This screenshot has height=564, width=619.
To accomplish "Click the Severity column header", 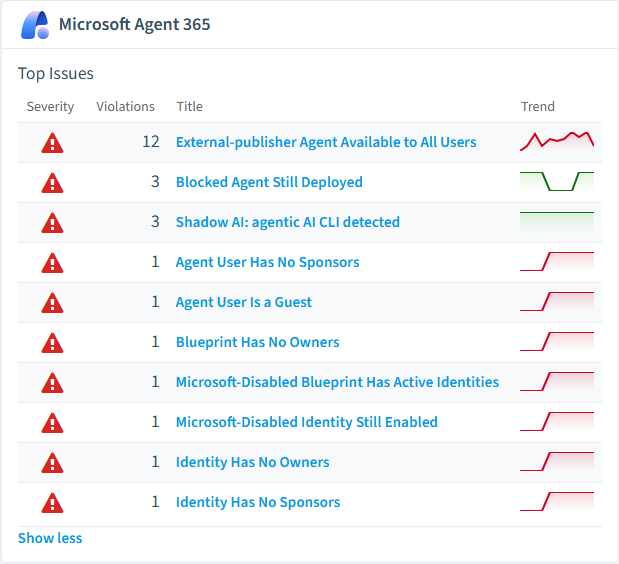I will (x=50, y=107).
